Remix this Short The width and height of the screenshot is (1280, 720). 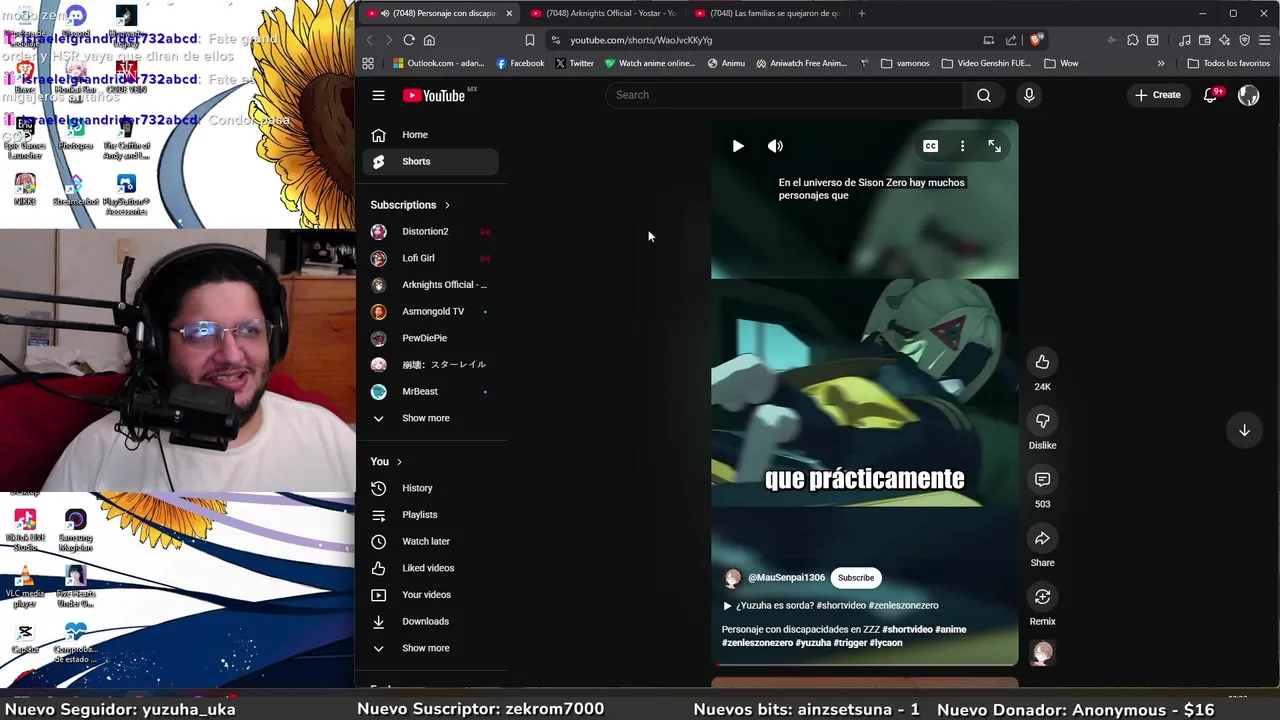(1042, 597)
